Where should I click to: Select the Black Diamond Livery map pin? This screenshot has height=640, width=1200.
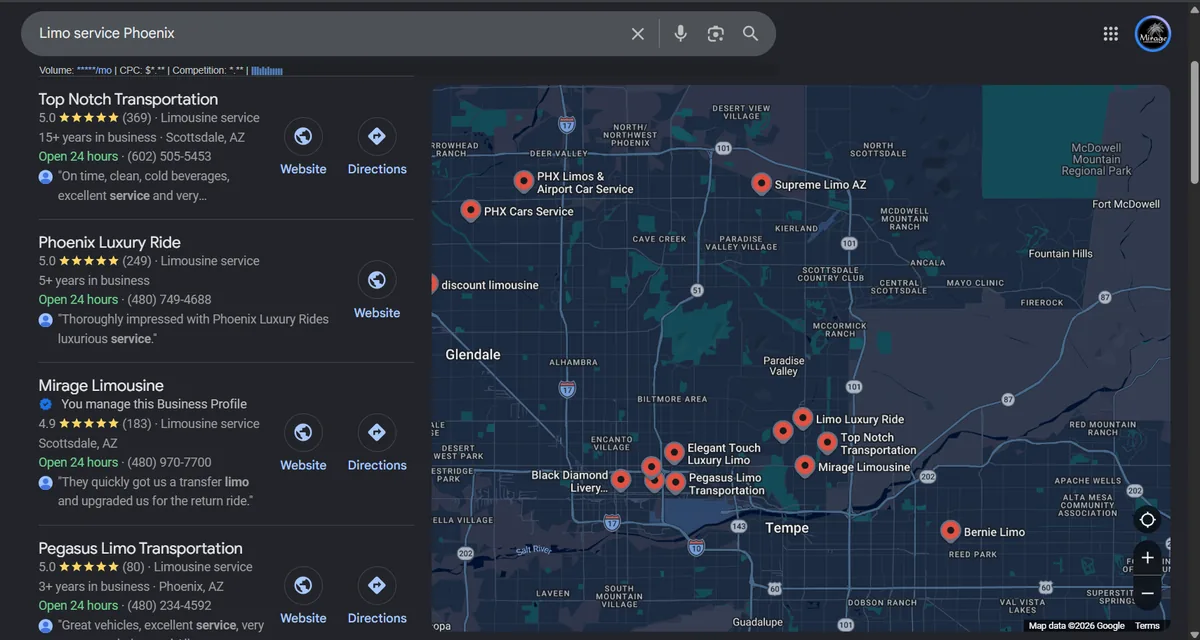[x=621, y=480]
